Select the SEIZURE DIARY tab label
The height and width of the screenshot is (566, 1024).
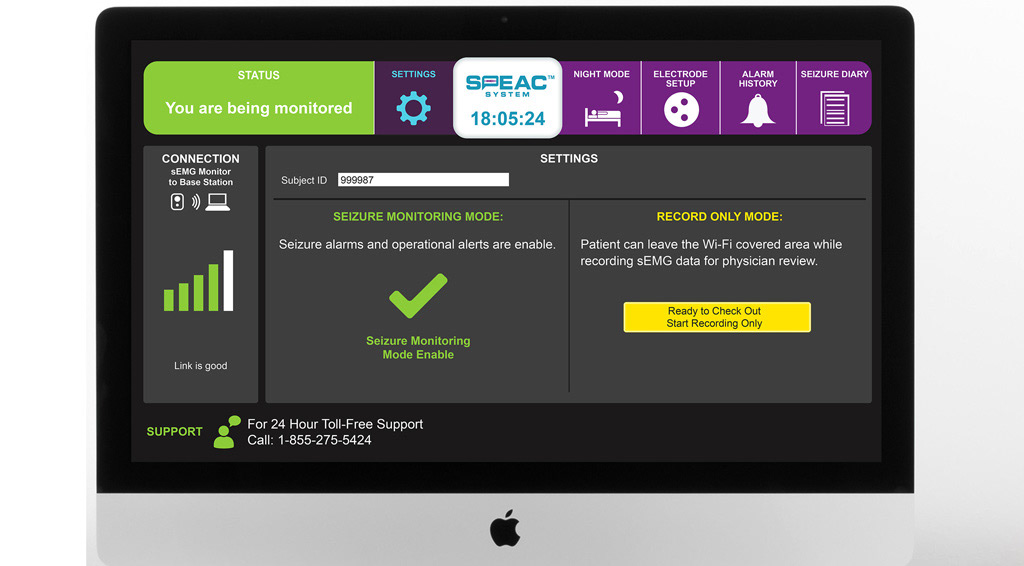(x=835, y=74)
